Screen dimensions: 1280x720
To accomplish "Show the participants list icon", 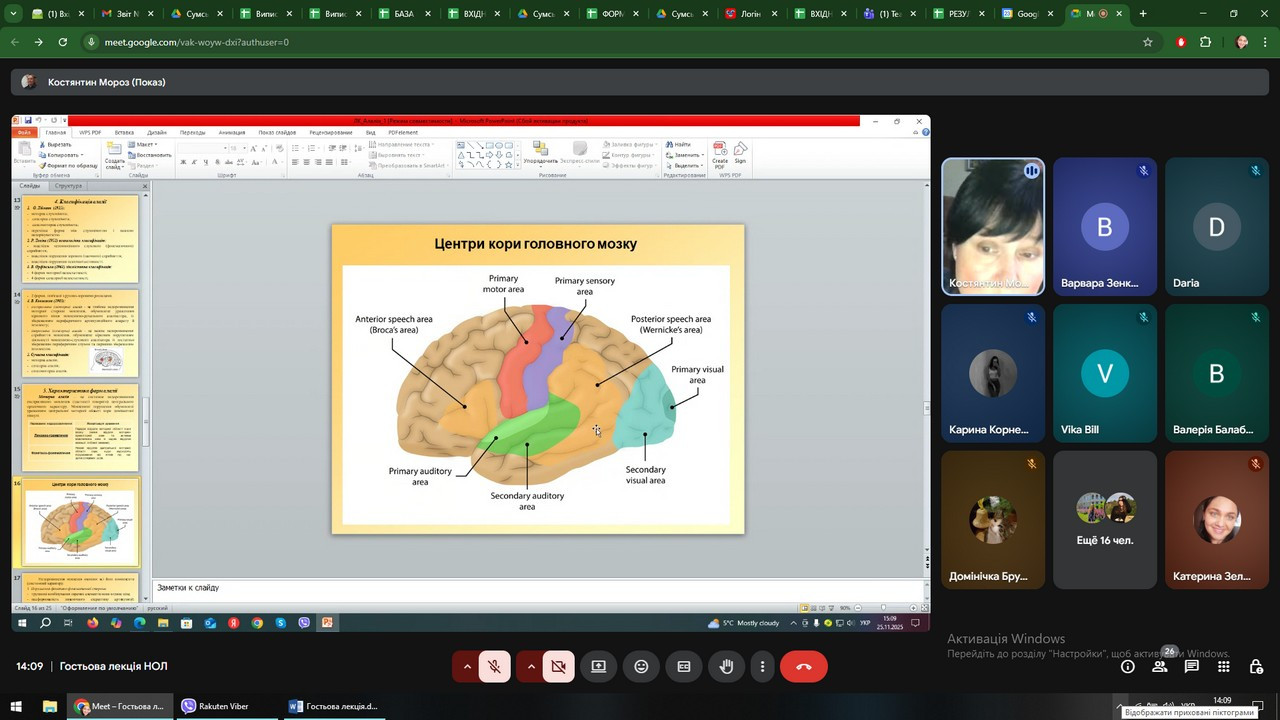I will pyautogui.click(x=1159, y=666).
